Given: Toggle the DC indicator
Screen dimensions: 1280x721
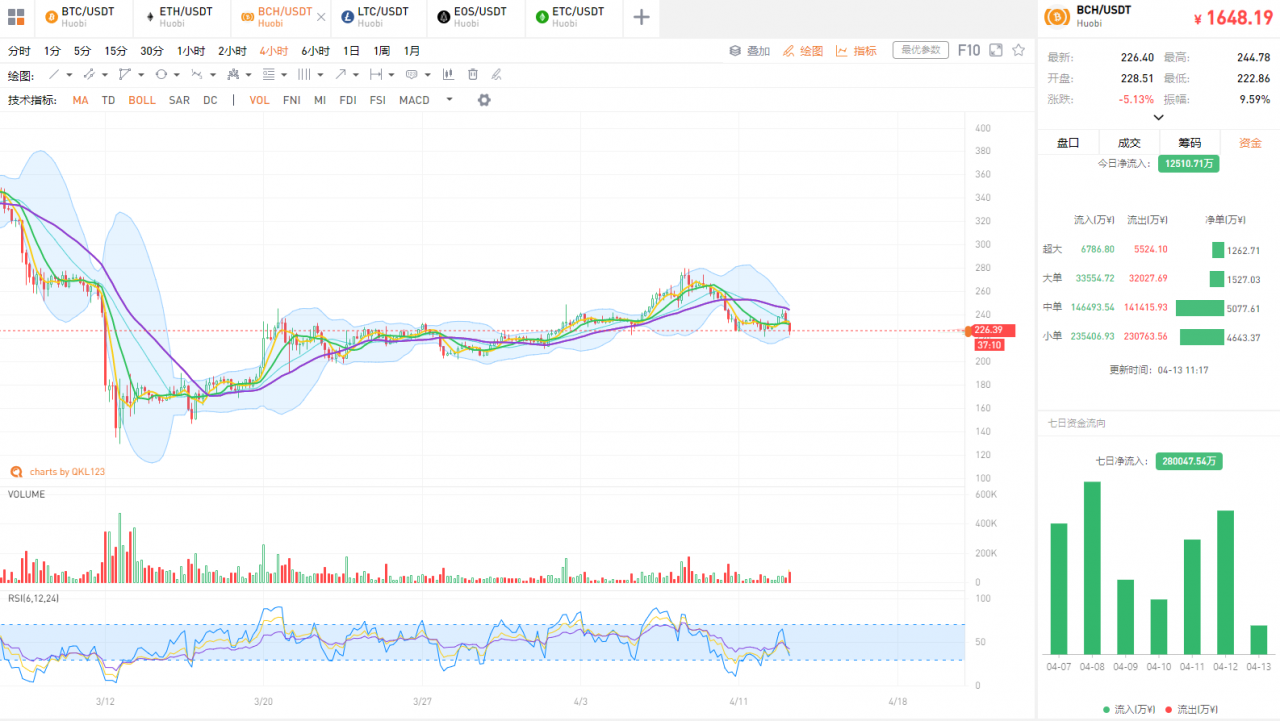Looking at the screenshot, I should coord(210,100).
